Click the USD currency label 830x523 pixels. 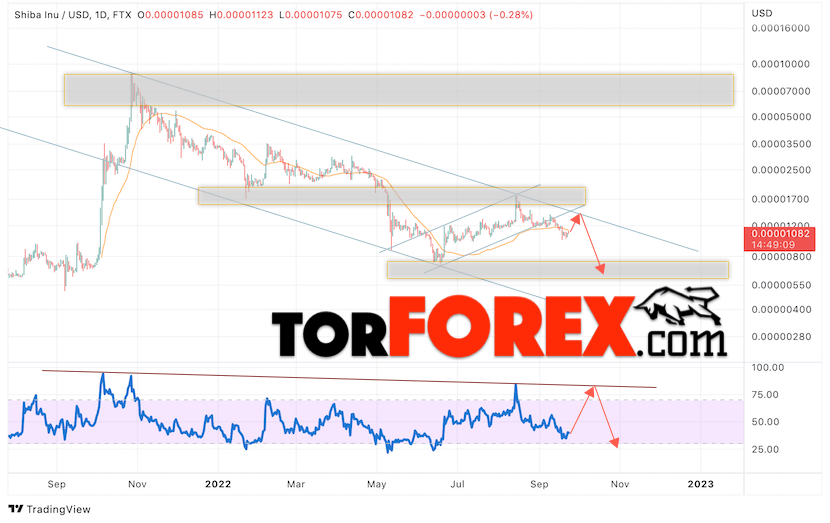tap(762, 13)
